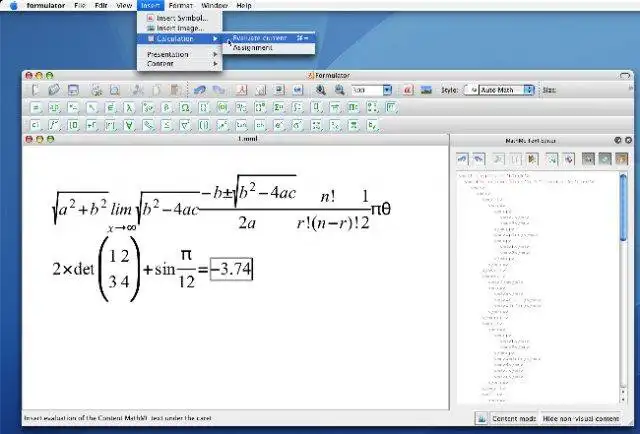This screenshot has width=640, height=434.
Task: Open the integral templates palette
Action: 297,108
